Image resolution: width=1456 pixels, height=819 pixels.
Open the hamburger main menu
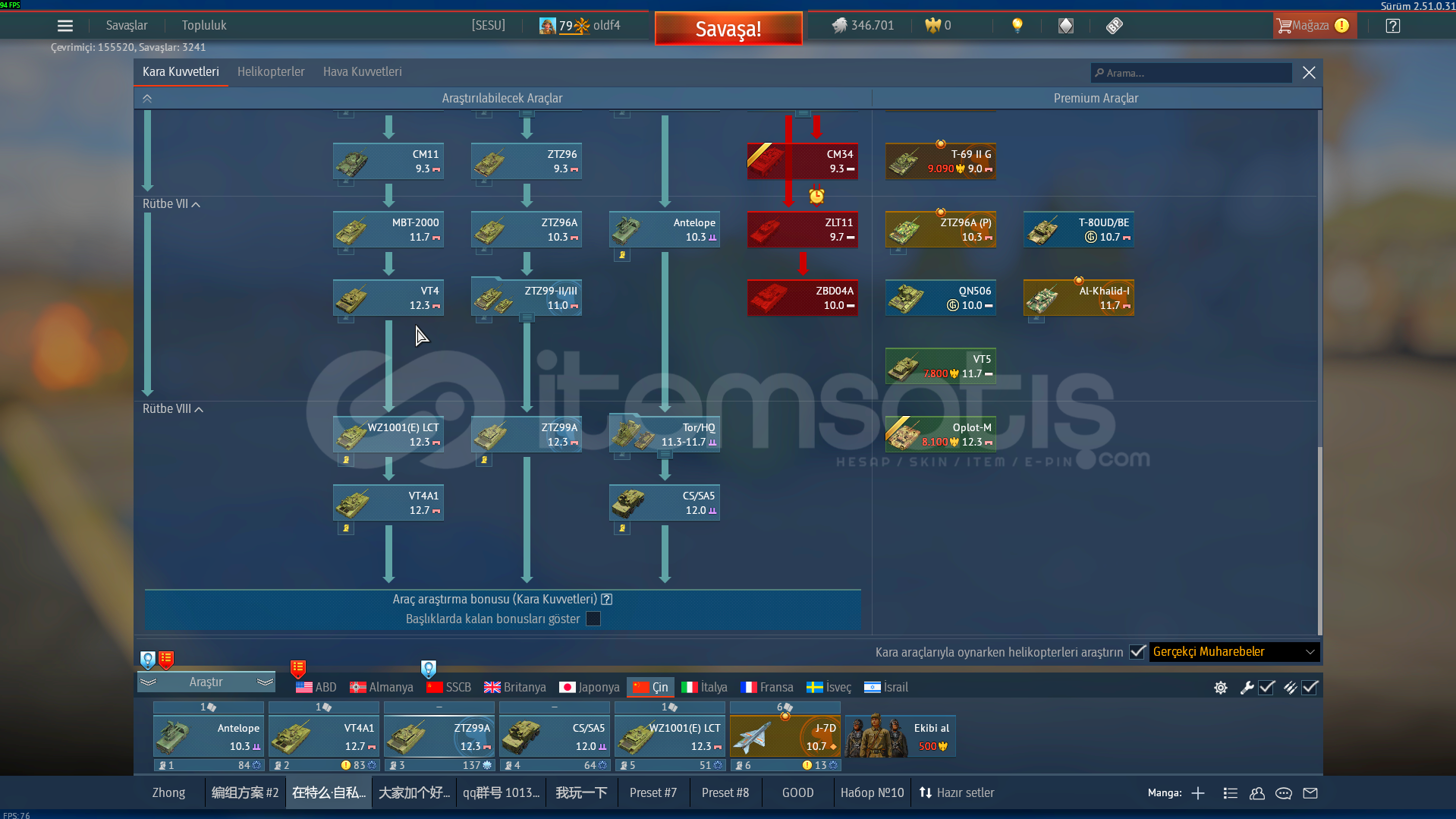(x=65, y=26)
